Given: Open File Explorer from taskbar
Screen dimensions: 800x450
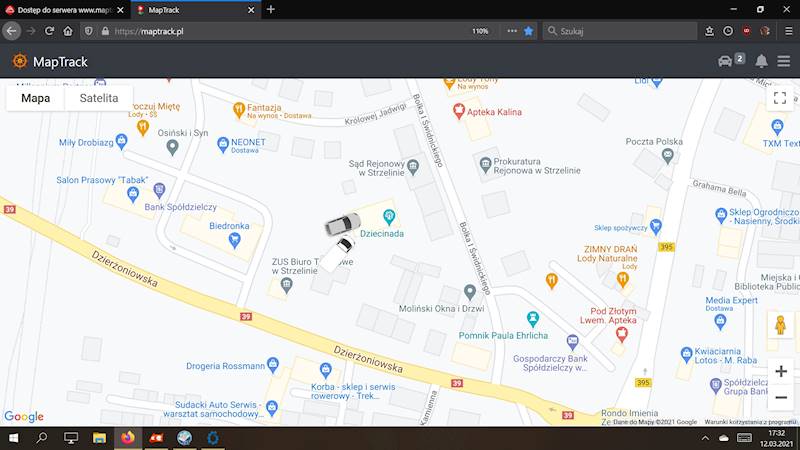Looking at the screenshot, I should pyautogui.click(x=99, y=438).
